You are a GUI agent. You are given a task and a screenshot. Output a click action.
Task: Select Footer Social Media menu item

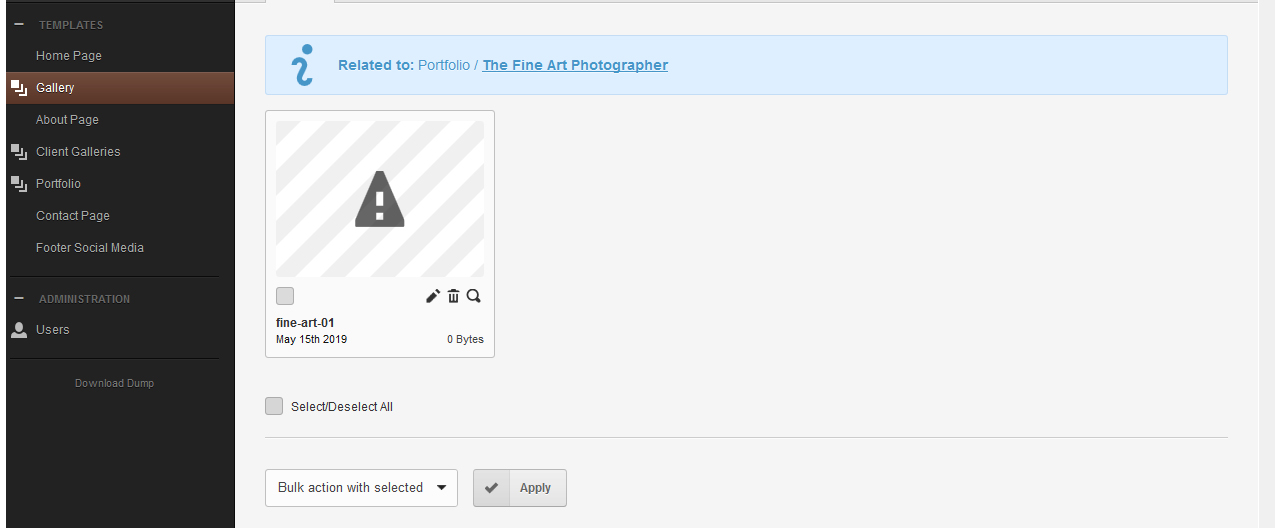[90, 248]
